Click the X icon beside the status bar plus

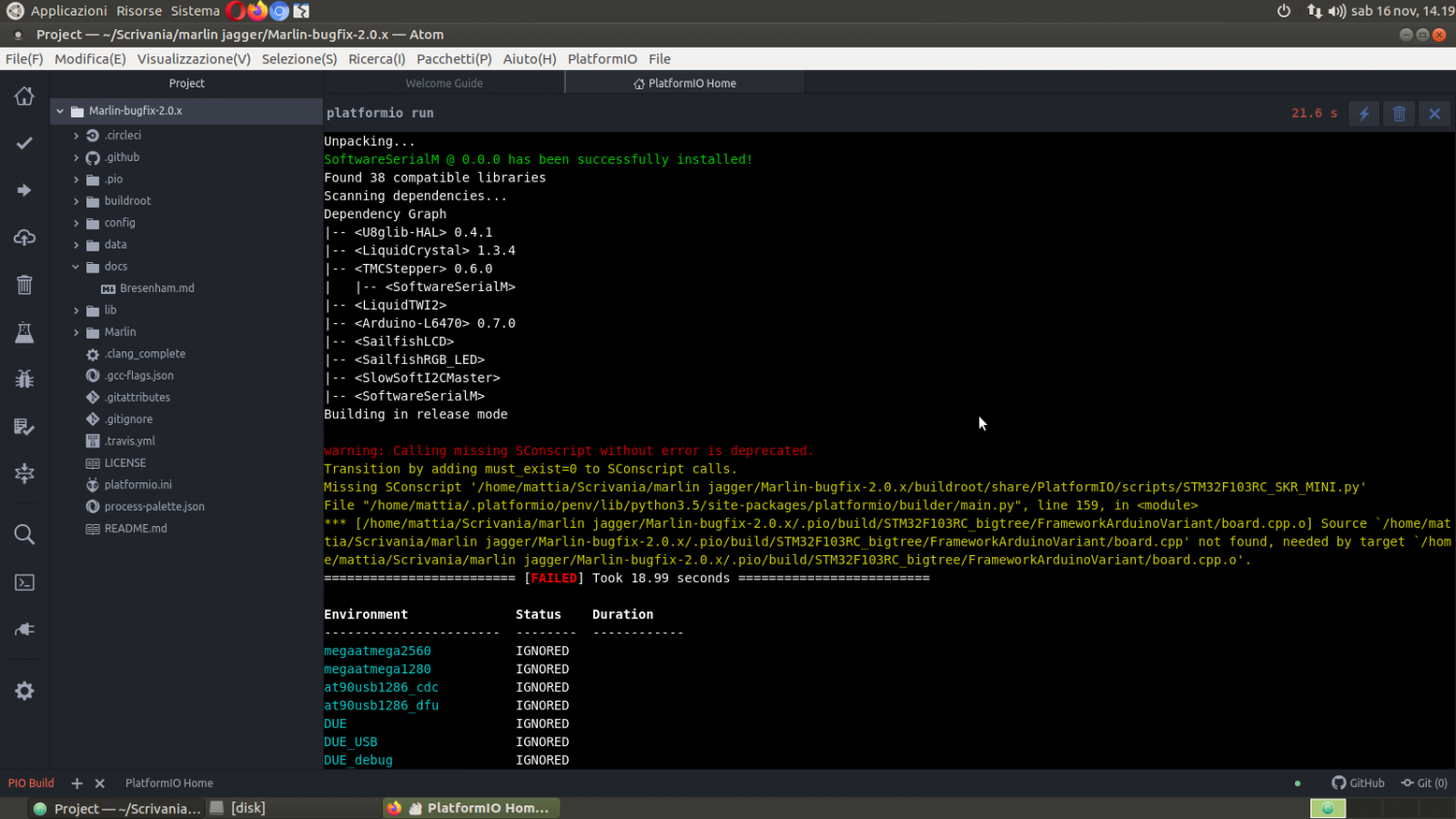99,783
